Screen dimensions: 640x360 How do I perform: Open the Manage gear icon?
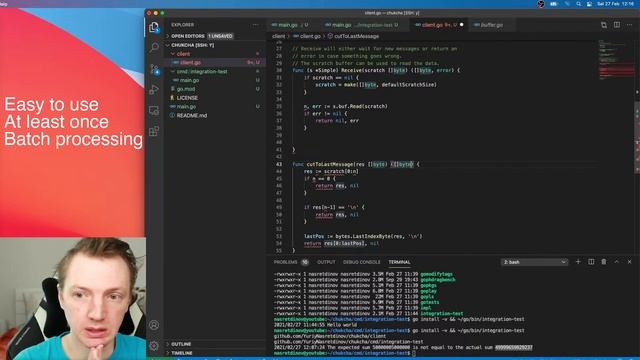154,346
